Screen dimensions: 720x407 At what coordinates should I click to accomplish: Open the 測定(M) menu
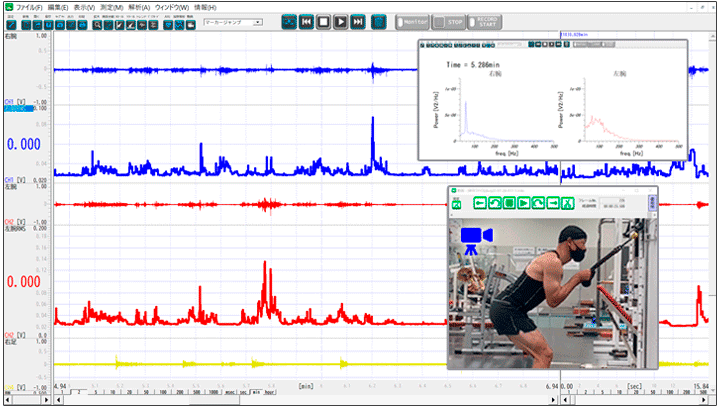click(112, 7)
